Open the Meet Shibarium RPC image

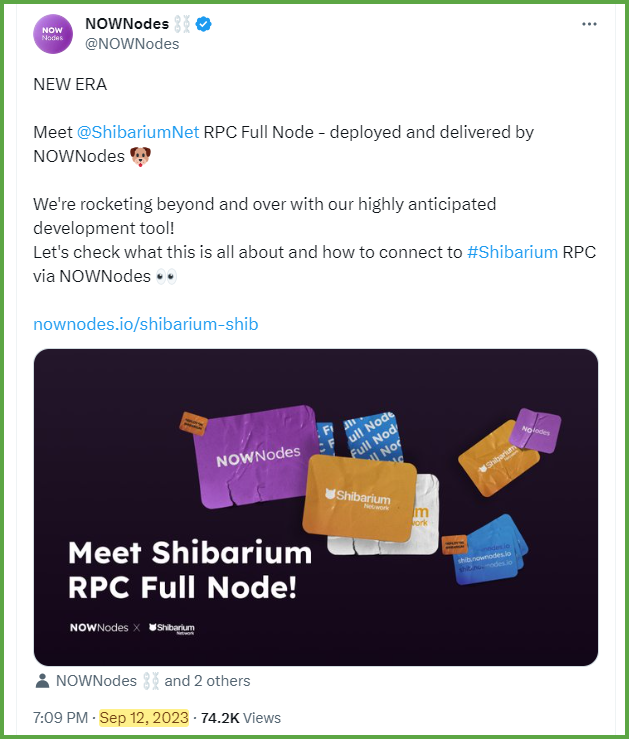(x=316, y=507)
